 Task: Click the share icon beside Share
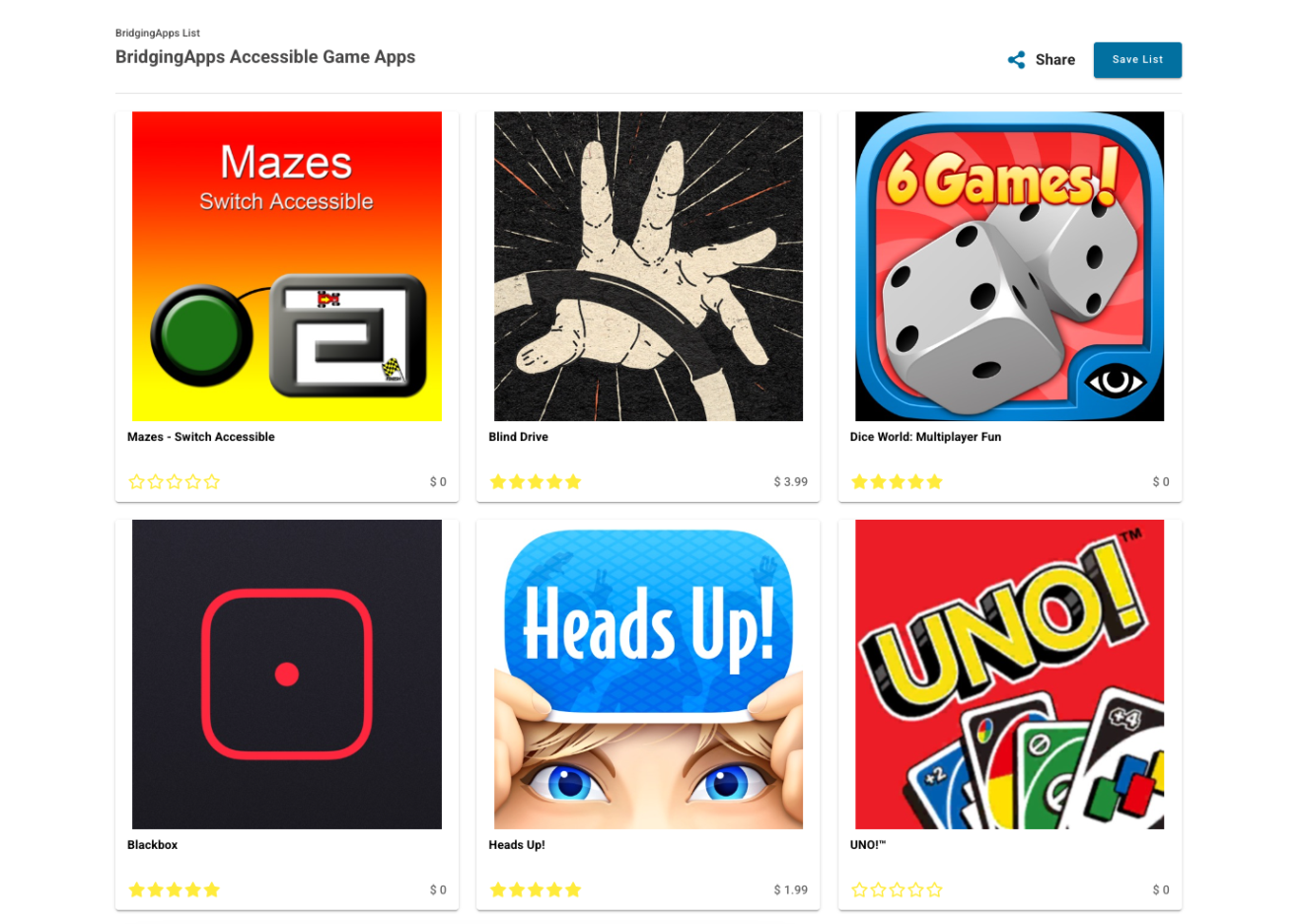click(x=1016, y=60)
